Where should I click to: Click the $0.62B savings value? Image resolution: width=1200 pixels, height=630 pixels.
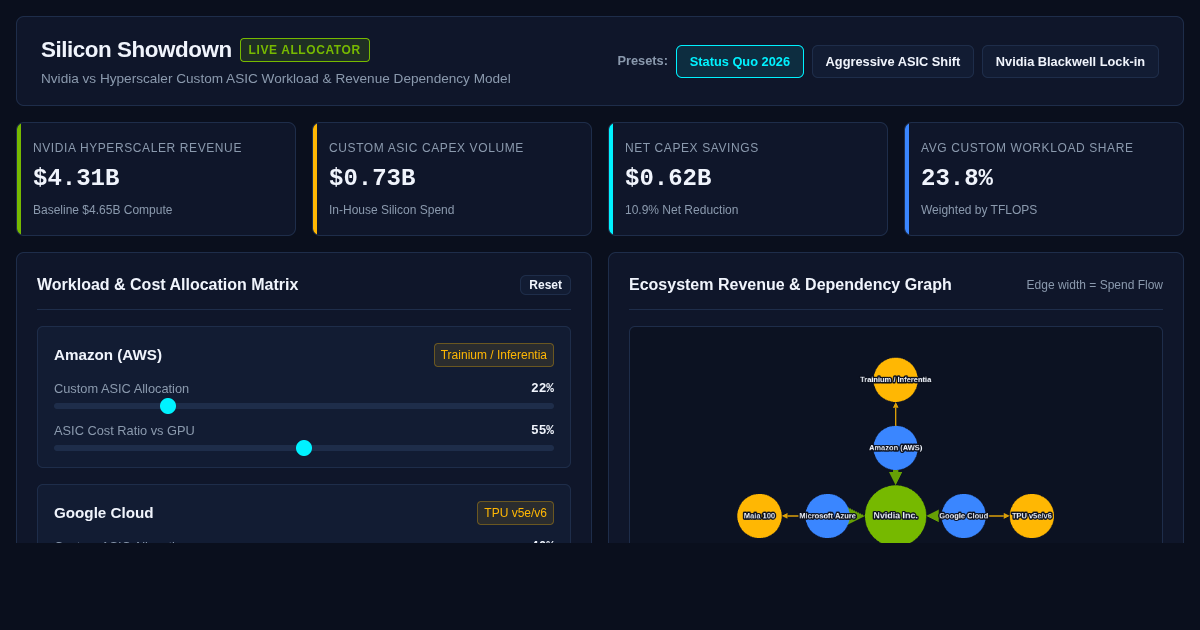click(x=668, y=178)
